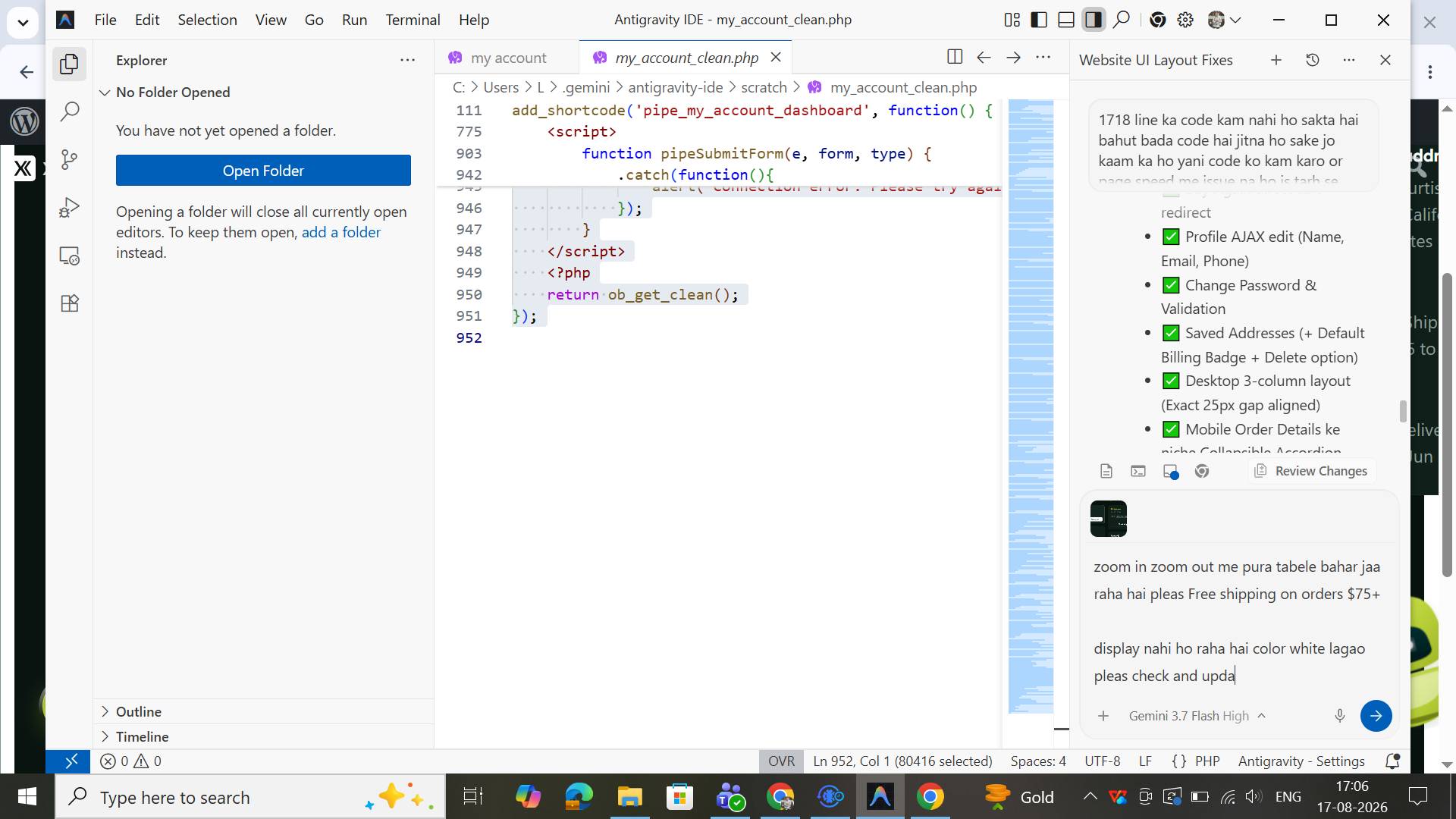Viewport: 1456px width, 819px height.
Task: Open chat history clock icon
Action: tap(1313, 60)
